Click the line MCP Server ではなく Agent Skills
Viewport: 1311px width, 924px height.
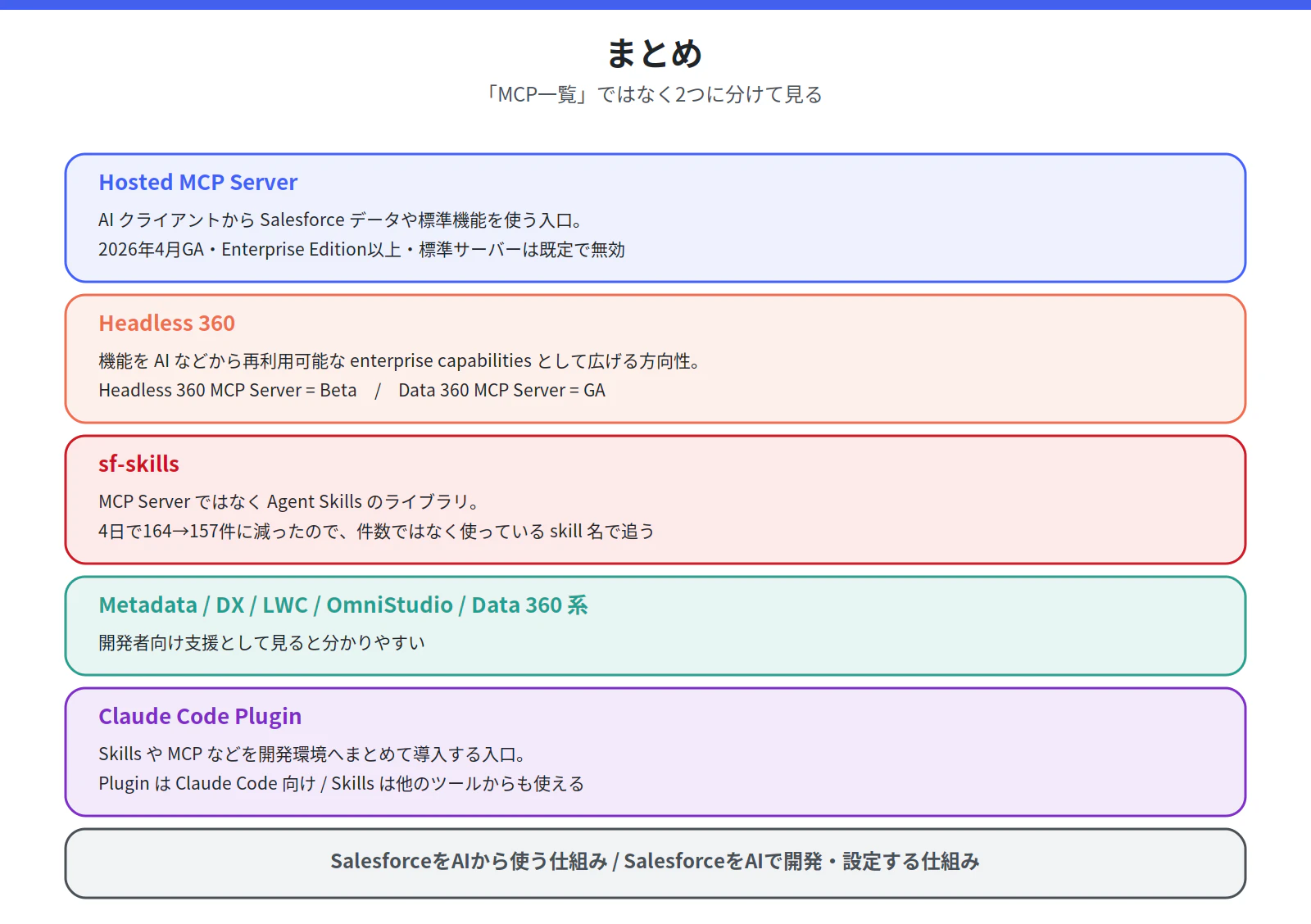point(288,501)
